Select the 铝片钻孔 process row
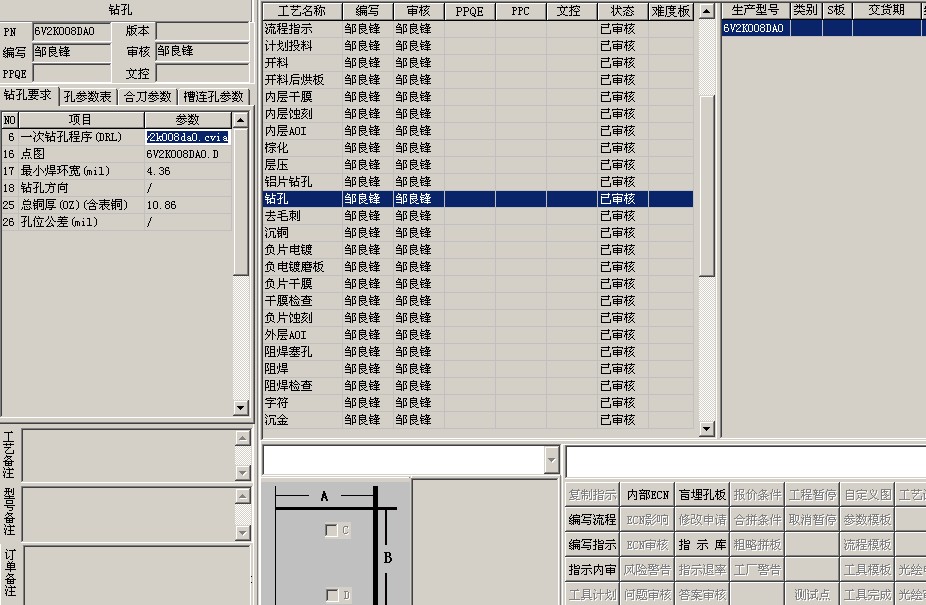 coord(478,182)
